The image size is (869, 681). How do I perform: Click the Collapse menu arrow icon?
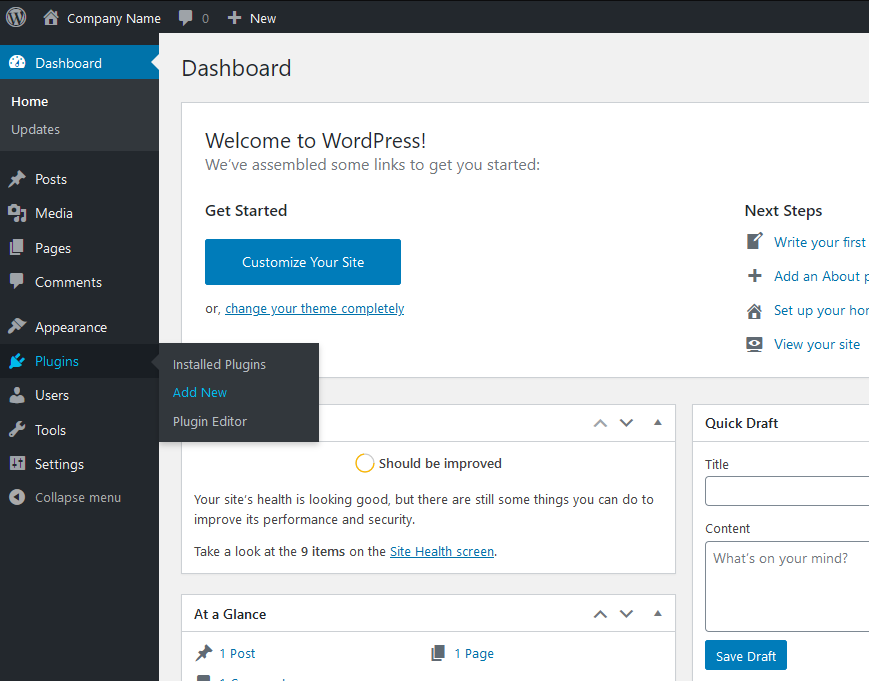tap(17, 497)
